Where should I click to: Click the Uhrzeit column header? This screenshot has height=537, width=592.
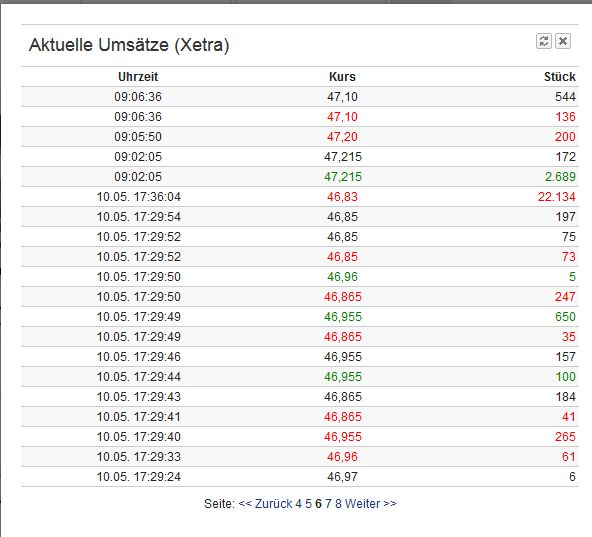point(138,77)
